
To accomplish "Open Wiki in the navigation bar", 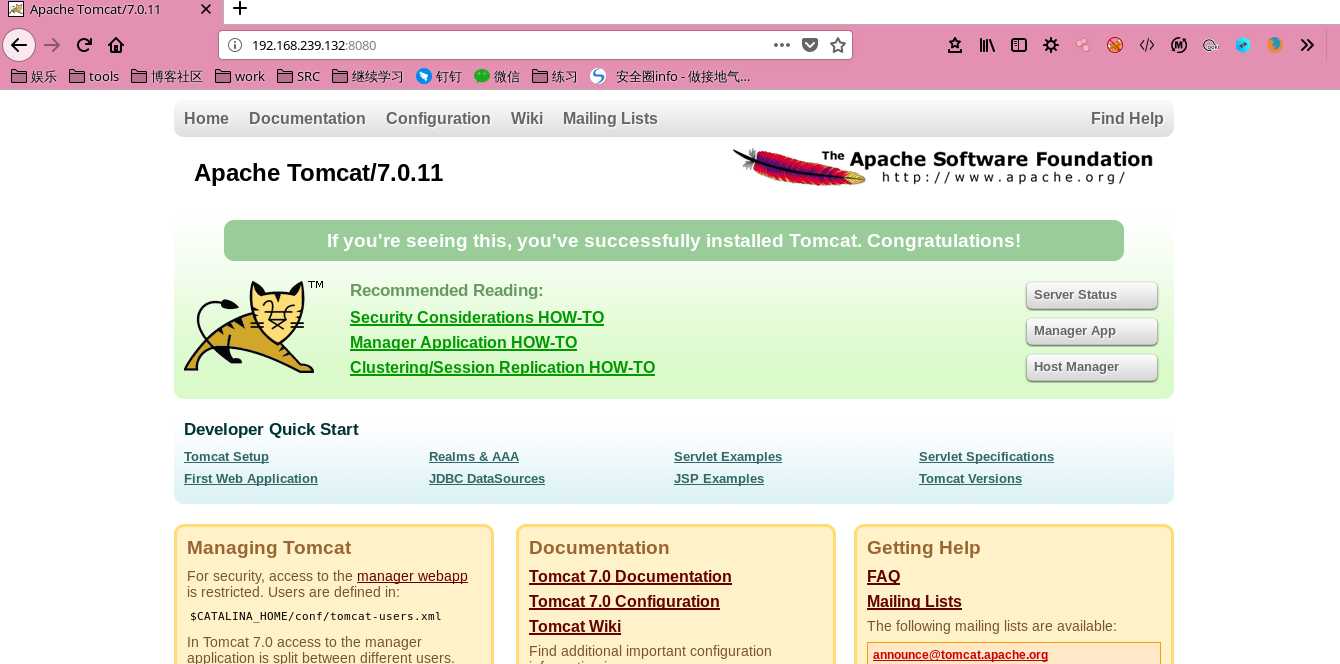I will (x=527, y=118).
